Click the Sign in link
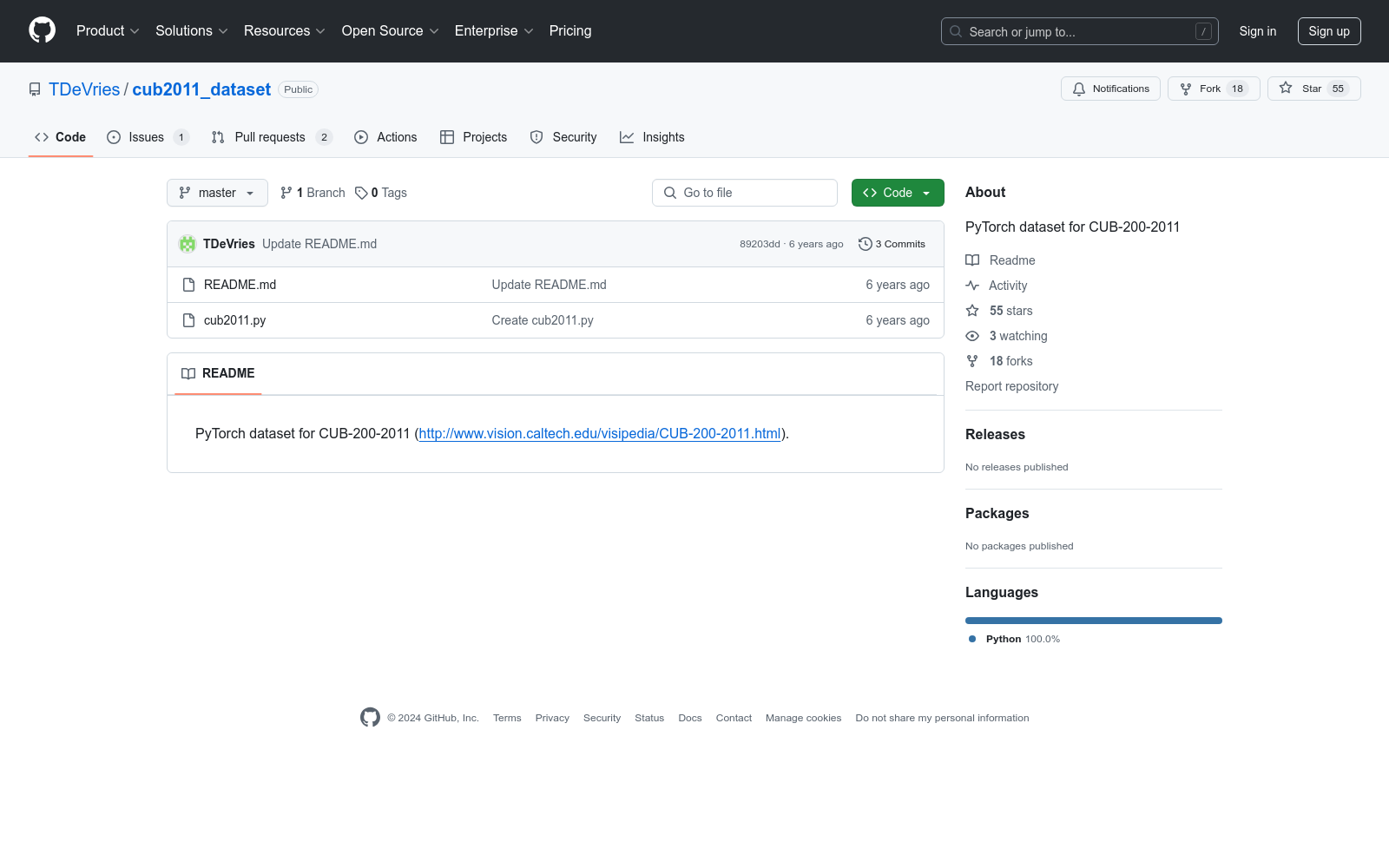The width and height of the screenshot is (1389, 868). 1257,31
